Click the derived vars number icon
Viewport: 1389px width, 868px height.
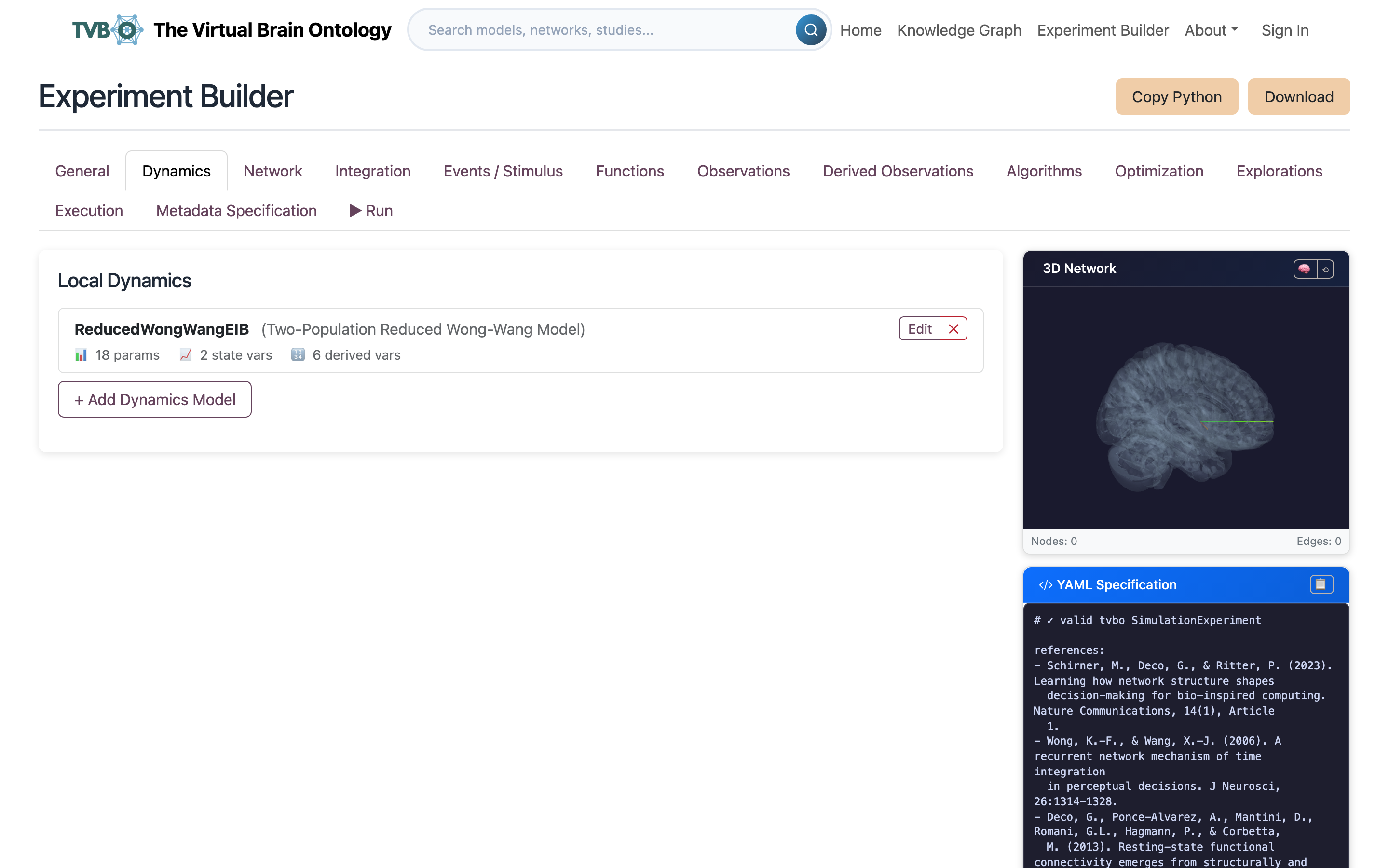click(x=298, y=355)
